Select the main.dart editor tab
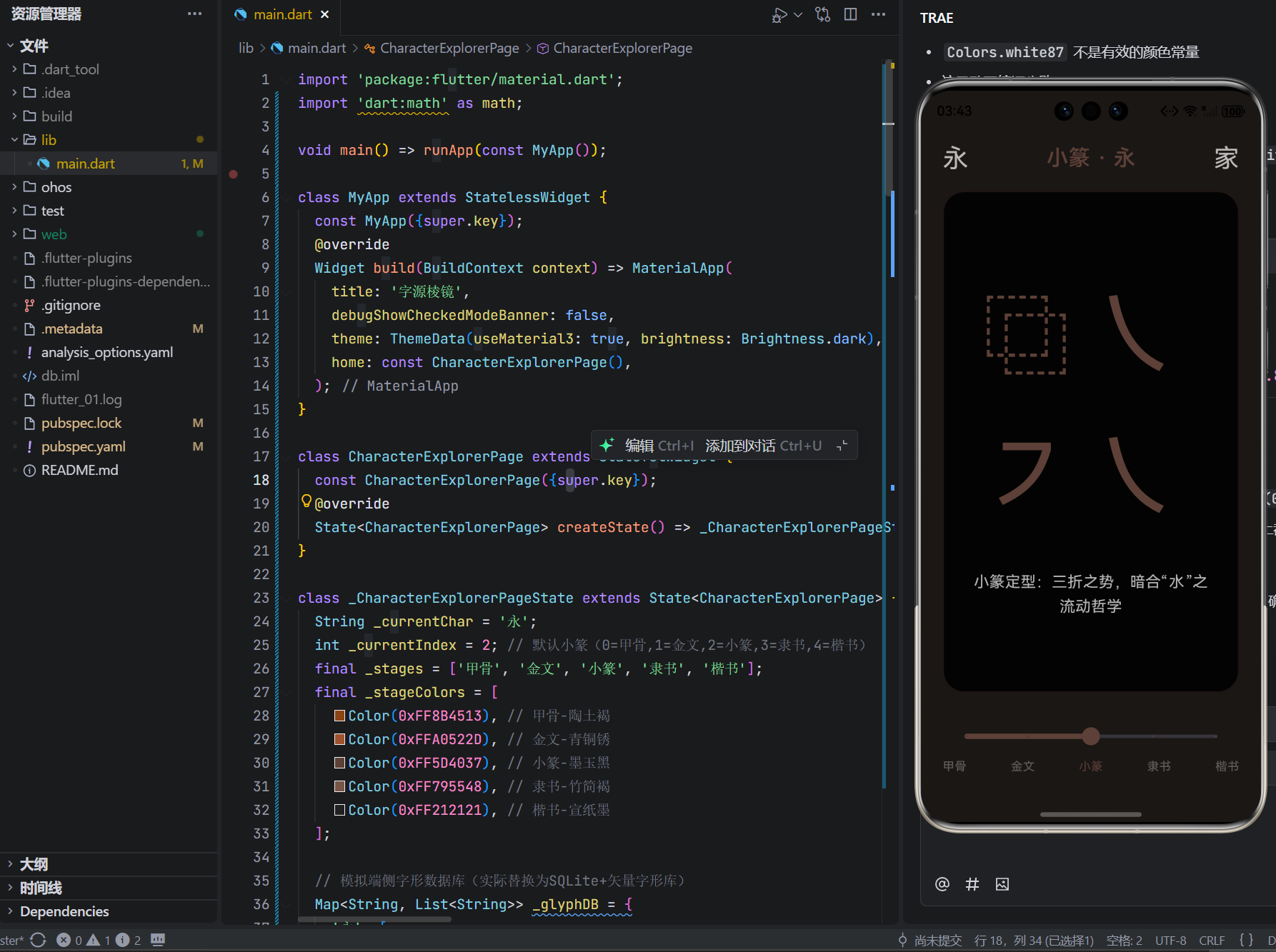1276x952 pixels. coord(282,14)
